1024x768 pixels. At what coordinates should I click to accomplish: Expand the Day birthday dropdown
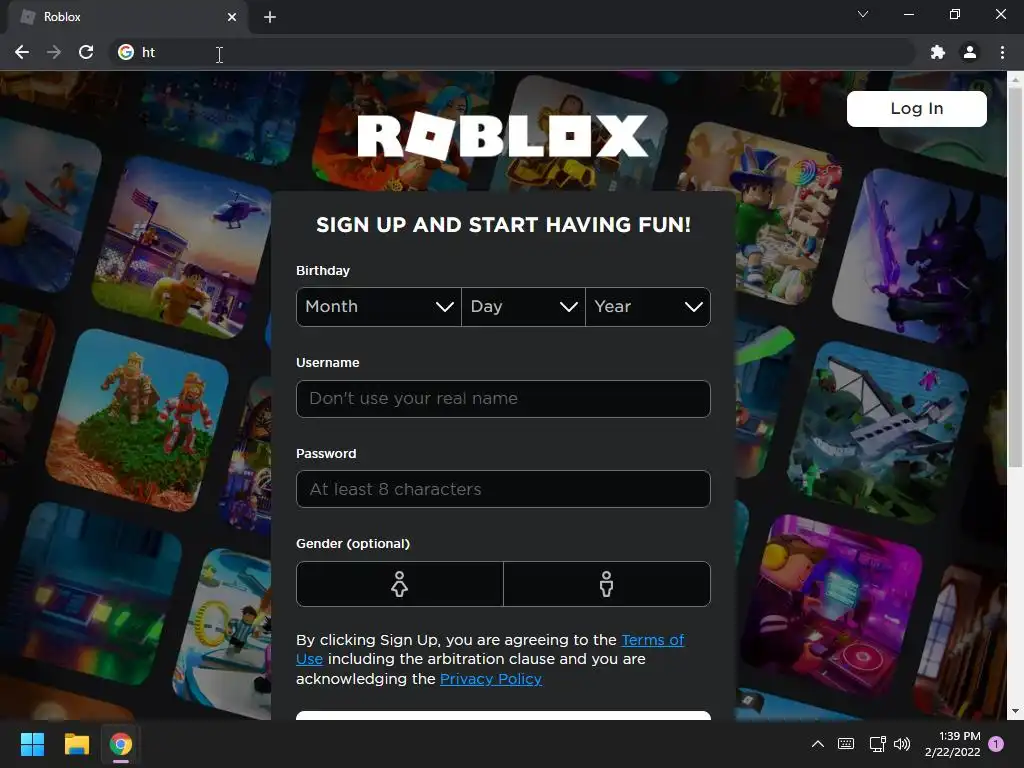(x=523, y=307)
